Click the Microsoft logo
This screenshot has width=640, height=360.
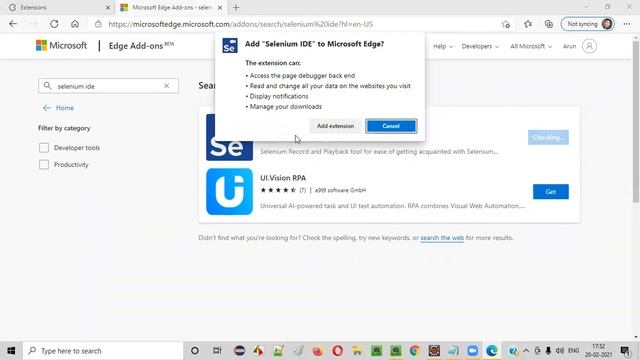coord(61,45)
